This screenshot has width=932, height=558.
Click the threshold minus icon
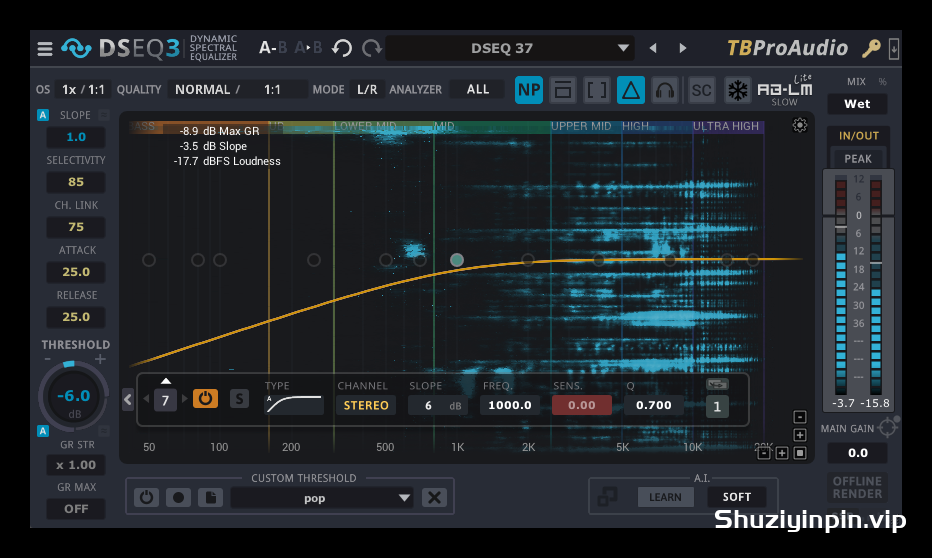pos(48,359)
